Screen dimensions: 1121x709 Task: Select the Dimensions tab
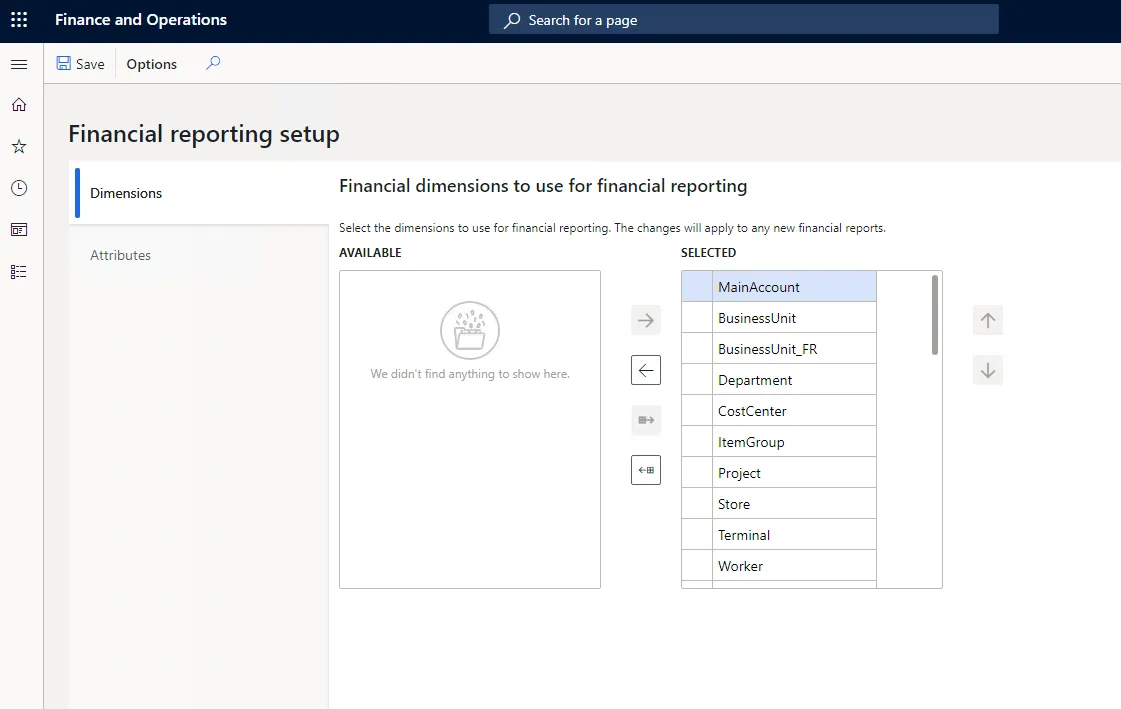coord(125,193)
